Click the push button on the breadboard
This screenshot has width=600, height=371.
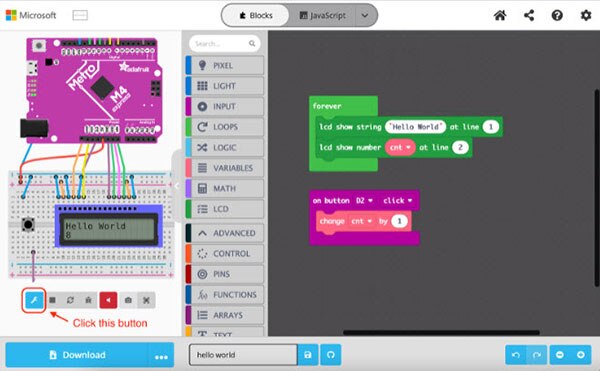28,224
